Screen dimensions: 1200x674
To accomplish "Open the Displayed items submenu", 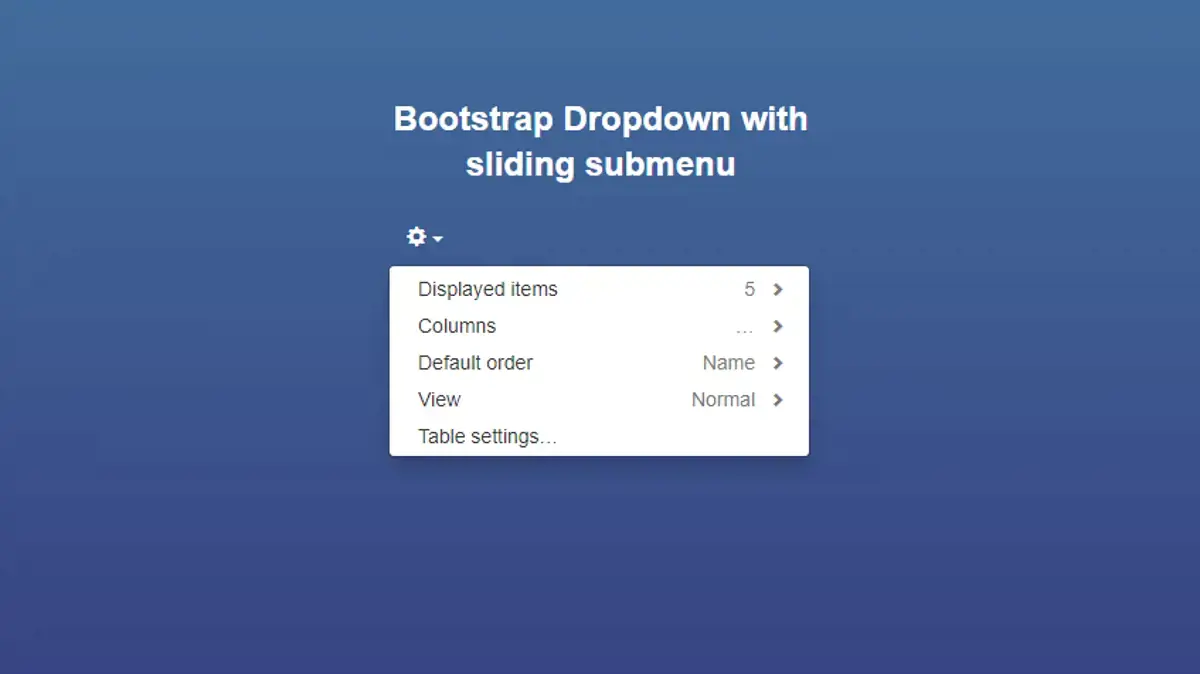I will (599, 289).
